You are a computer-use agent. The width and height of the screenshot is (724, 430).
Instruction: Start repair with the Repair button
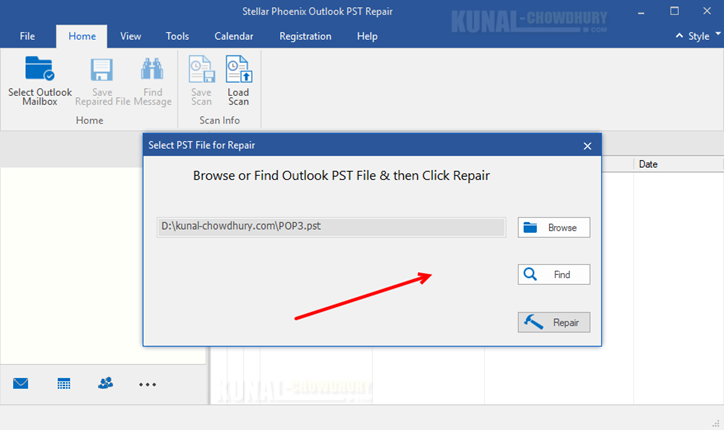pyautogui.click(x=554, y=322)
